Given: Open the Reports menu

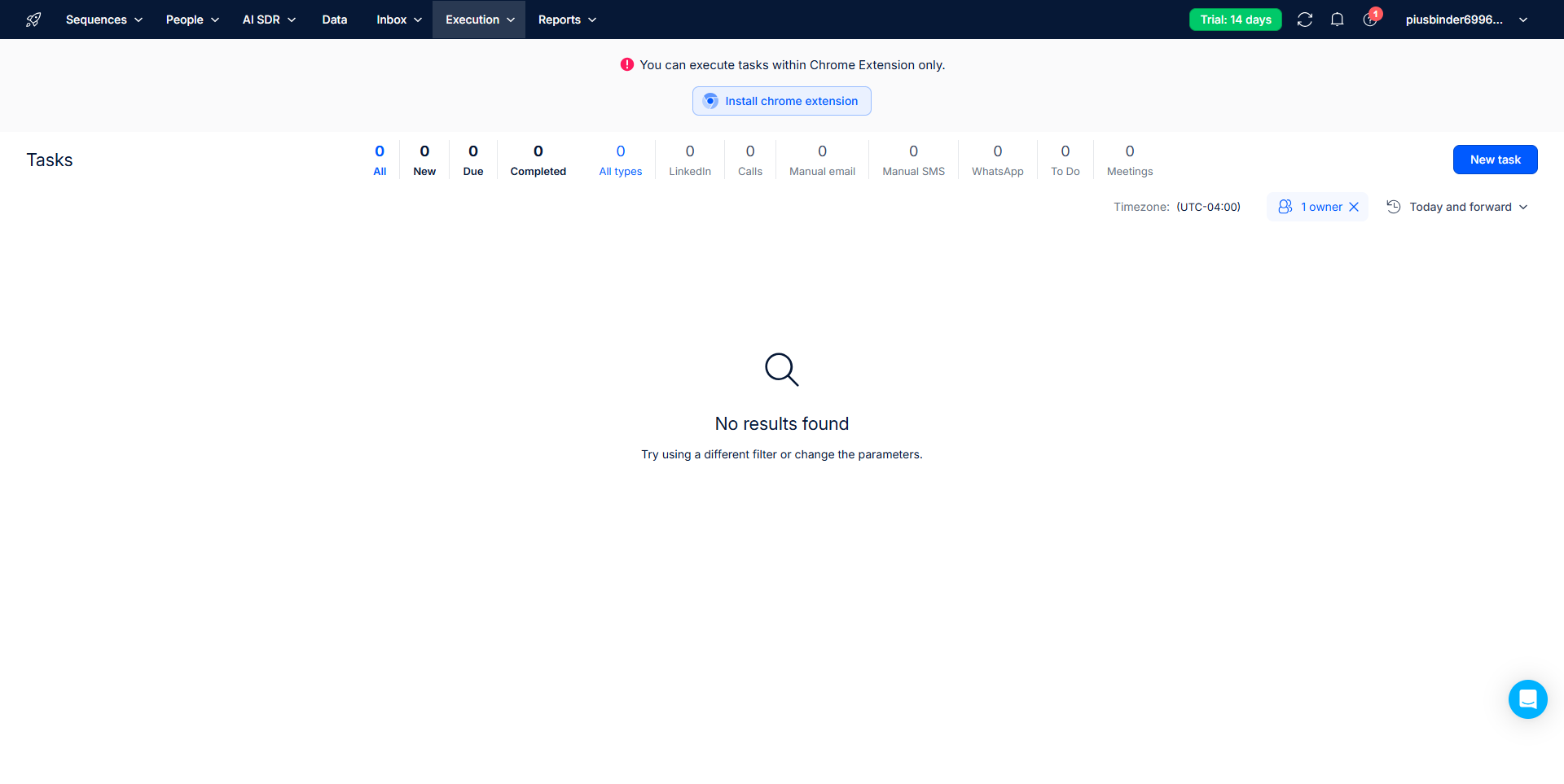Looking at the screenshot, I should click(567, 20).
